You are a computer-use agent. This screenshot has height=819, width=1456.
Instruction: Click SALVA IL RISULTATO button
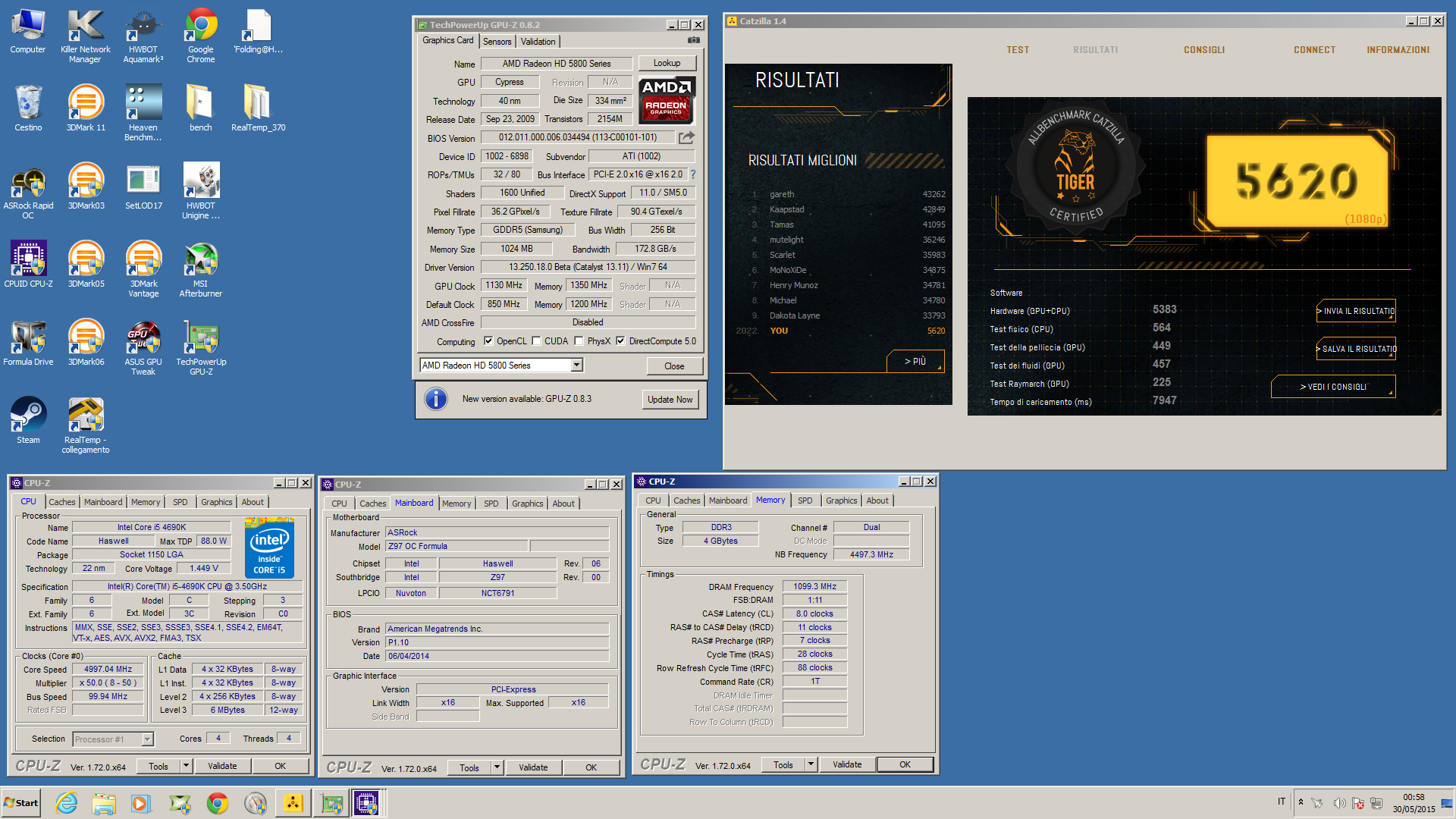1357,349
